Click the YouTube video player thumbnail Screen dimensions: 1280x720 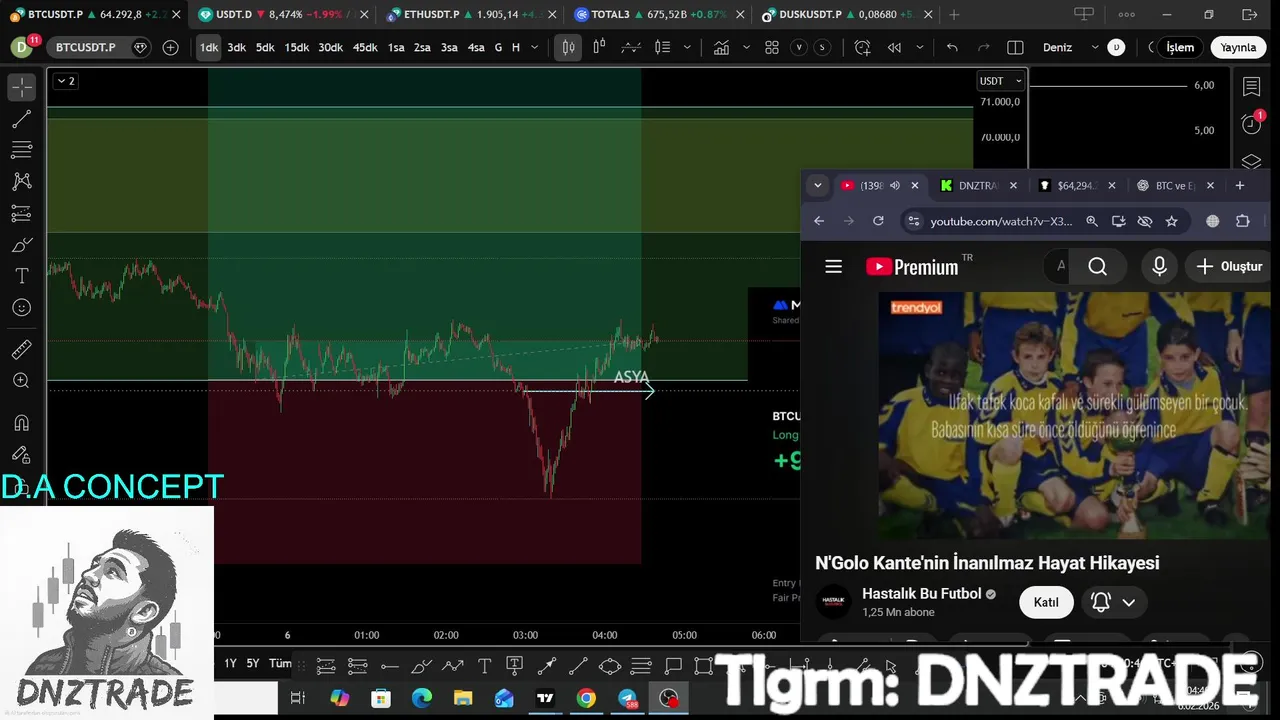(1074, 415)
